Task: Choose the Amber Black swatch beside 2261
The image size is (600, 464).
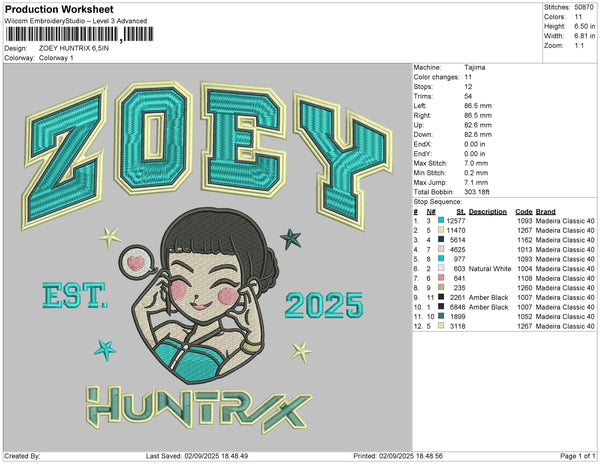Action: 441,297
